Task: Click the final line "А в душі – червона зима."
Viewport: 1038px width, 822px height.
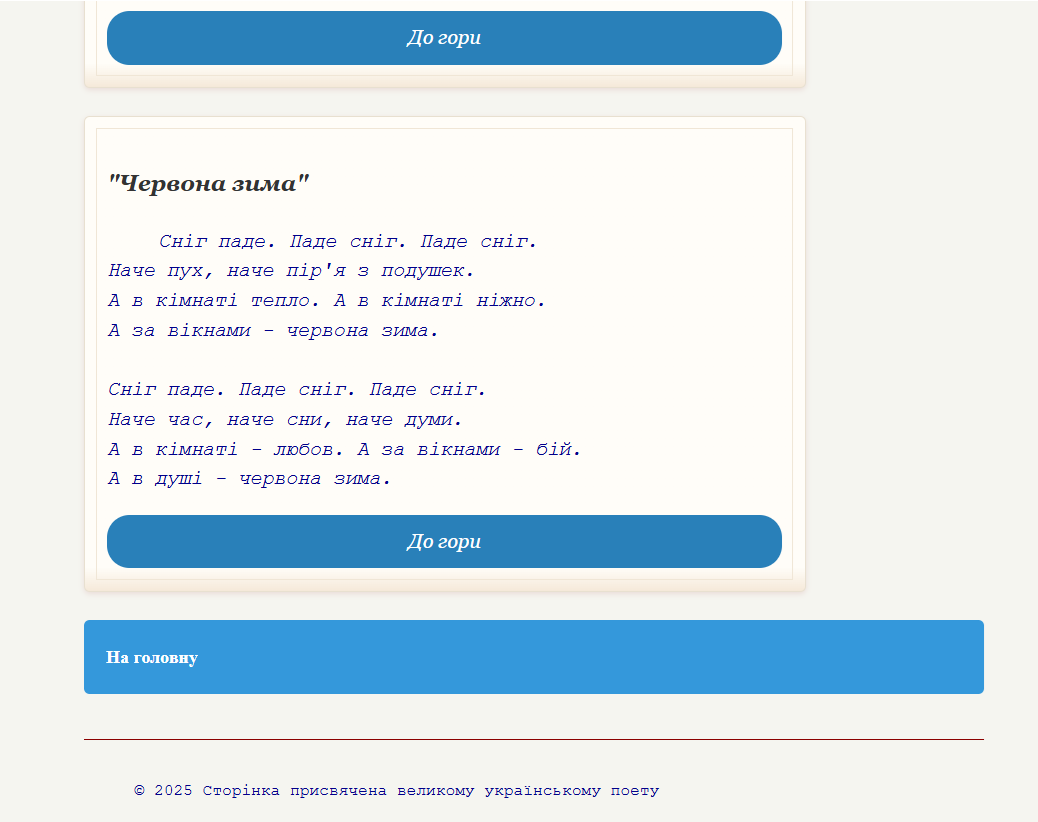Action: pyautogui.click(x=250, y=479)
